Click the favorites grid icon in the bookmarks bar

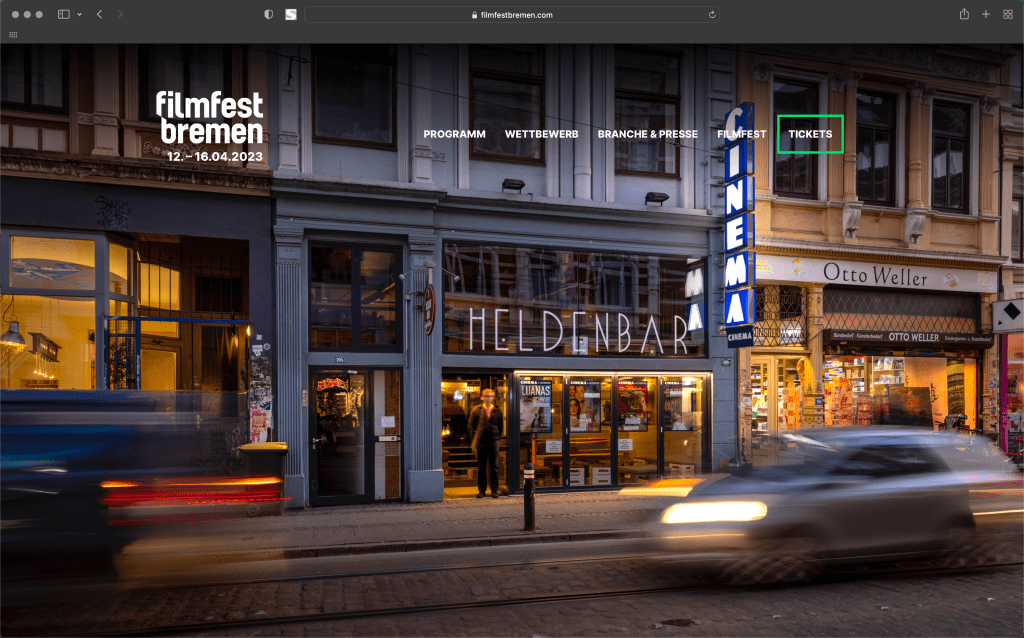point(13,34)
